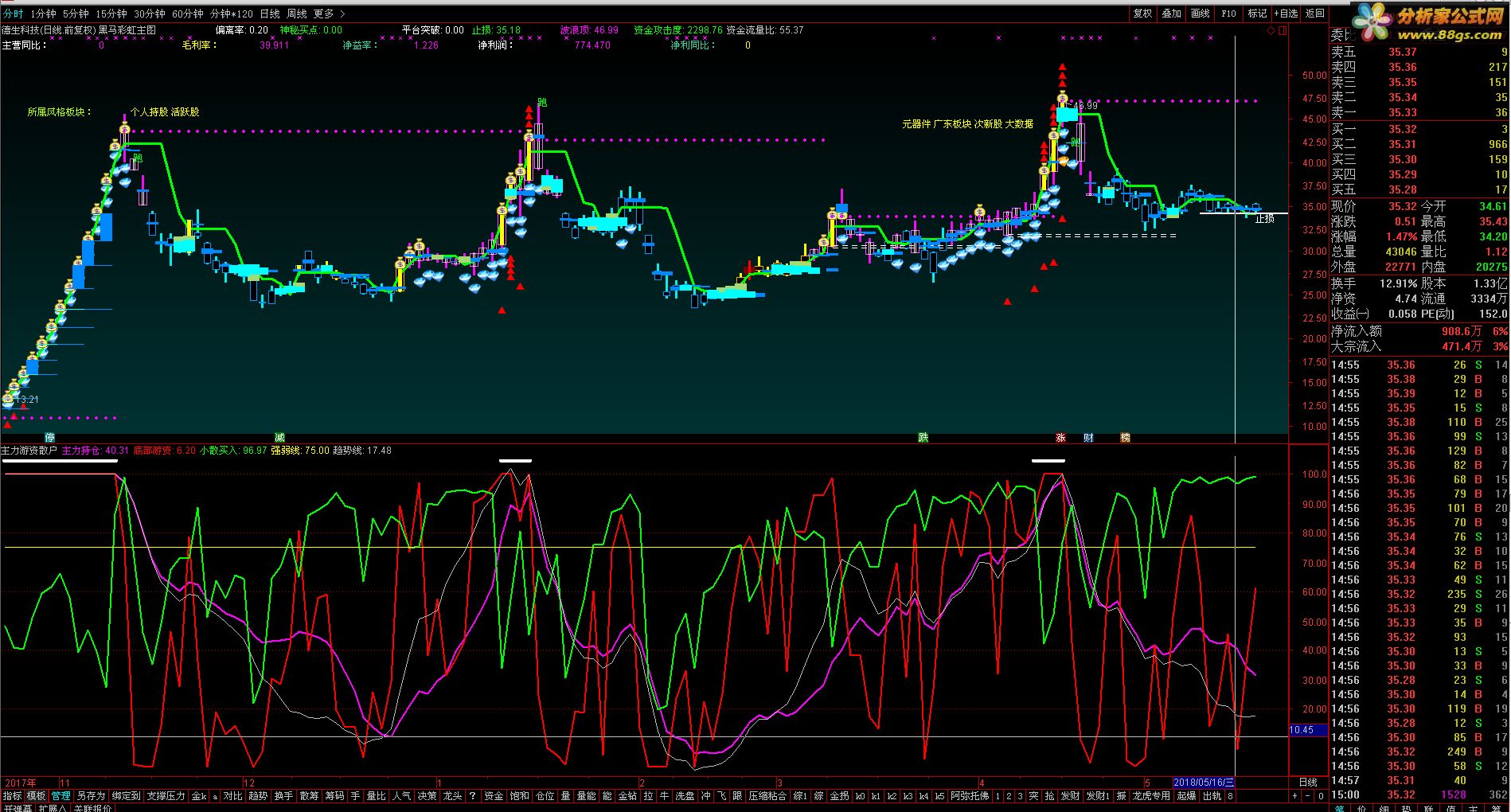Switch to the 日线 daily chart

(x=270, y=14)
